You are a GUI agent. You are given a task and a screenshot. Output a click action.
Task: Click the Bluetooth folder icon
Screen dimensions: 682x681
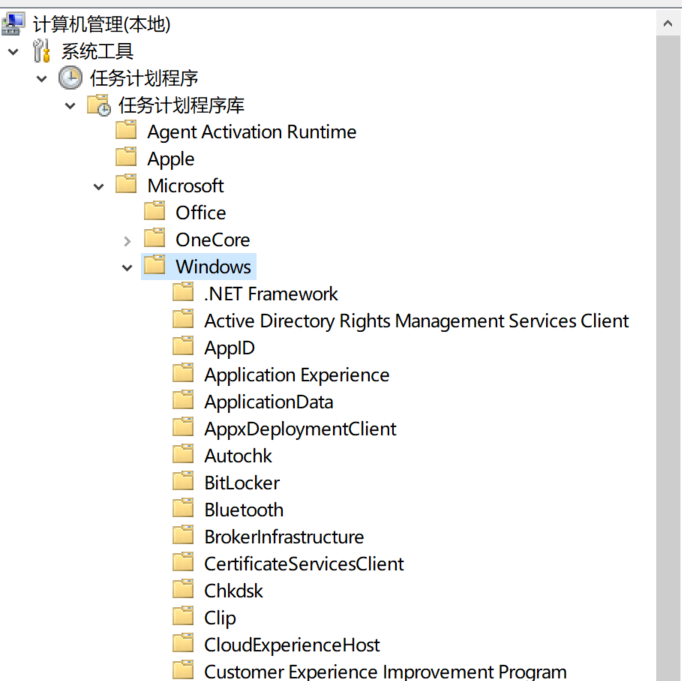click(x=183, y=508)
